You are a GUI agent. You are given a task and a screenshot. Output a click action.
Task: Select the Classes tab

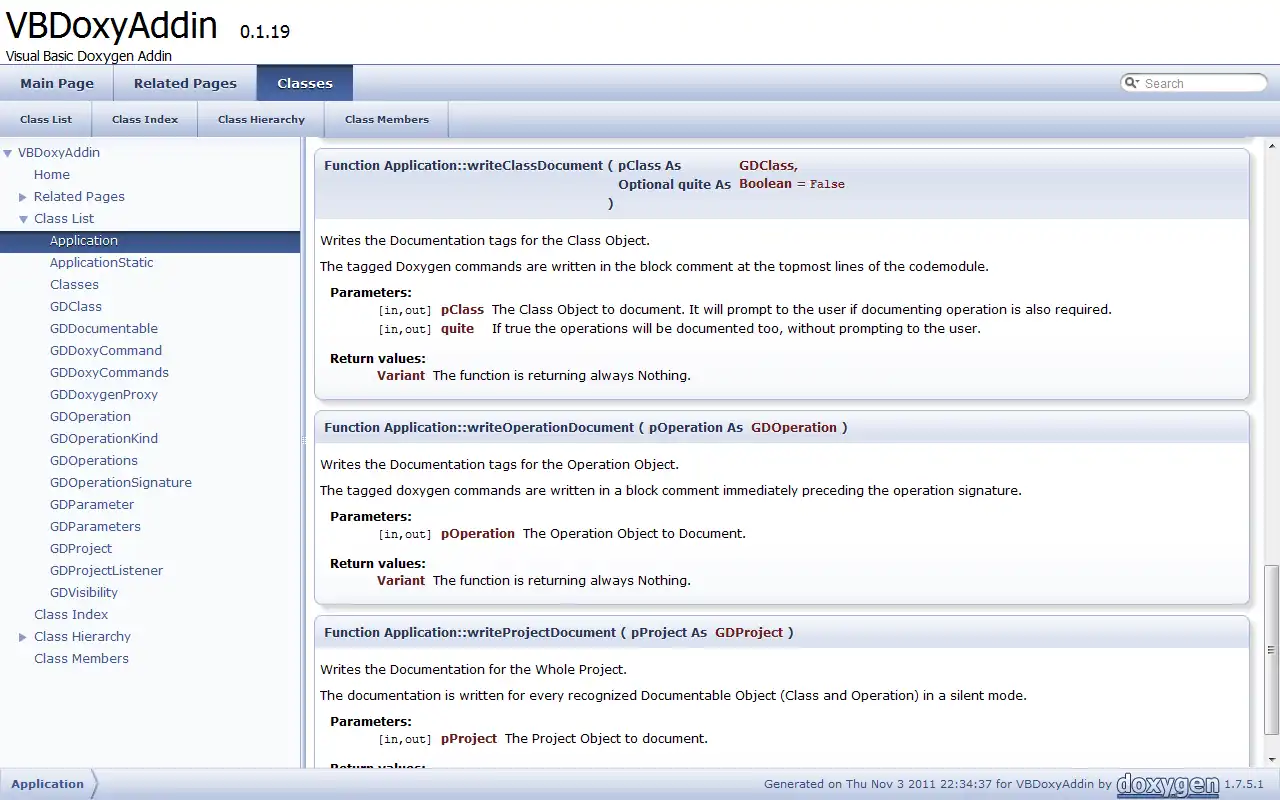click(305, 83)
